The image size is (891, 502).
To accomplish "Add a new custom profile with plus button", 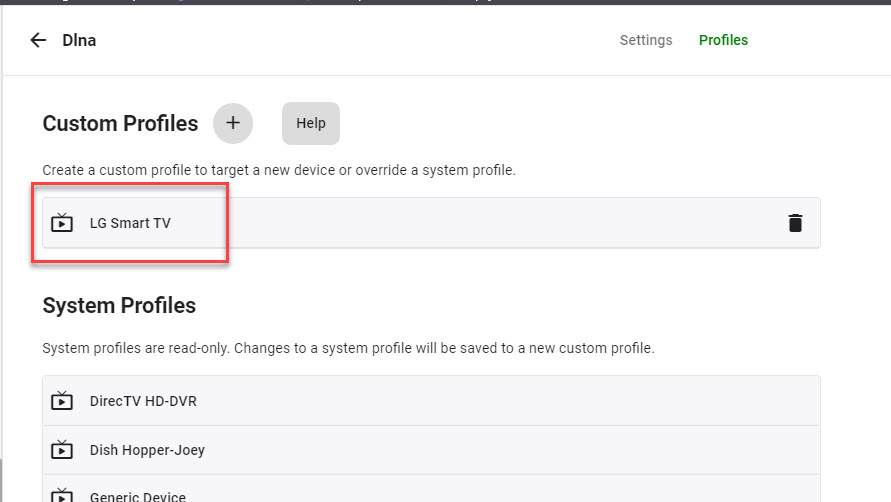I will click(233, 123).
